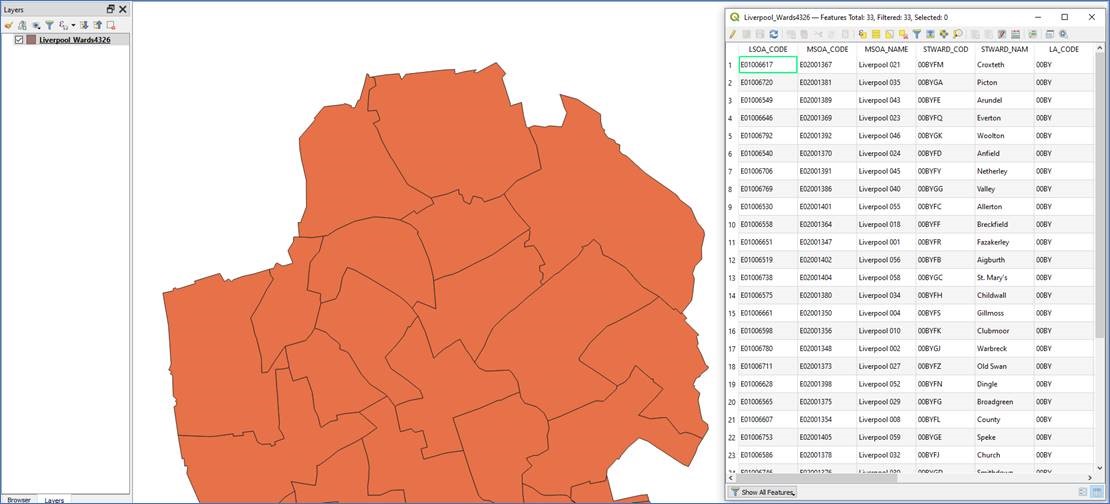Click cell Liverpool 046
This screenshot has width=1110, height=504.
[x=886, y=136]
